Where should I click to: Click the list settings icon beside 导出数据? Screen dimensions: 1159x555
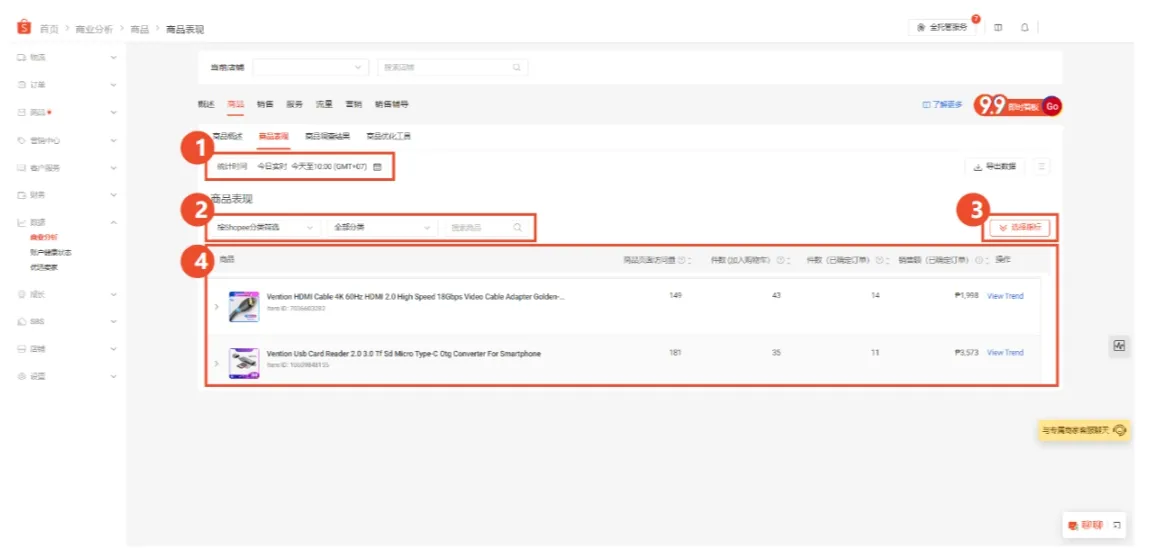click(1042, 166)
